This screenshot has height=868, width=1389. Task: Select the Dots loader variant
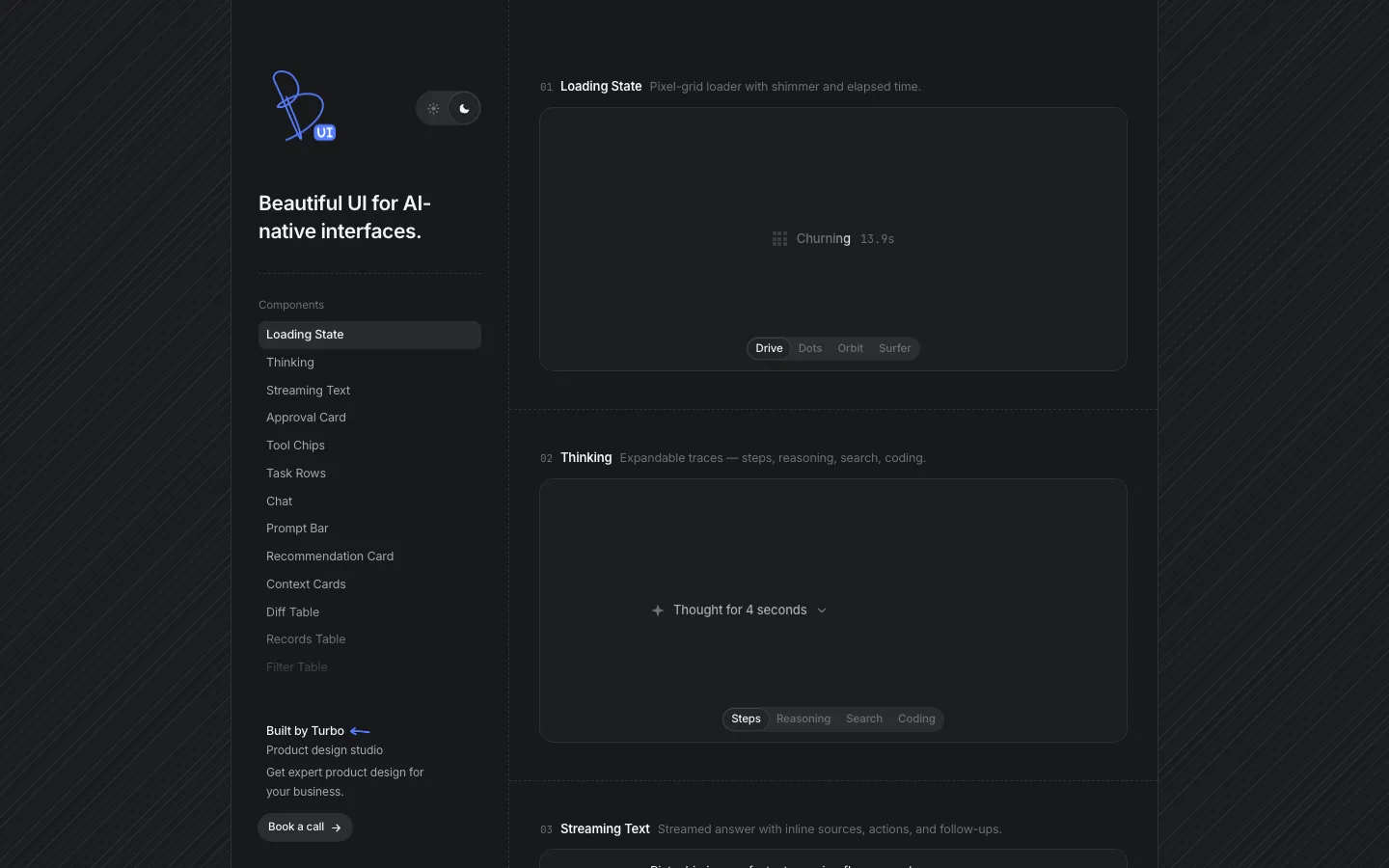(x=810, y=349)
